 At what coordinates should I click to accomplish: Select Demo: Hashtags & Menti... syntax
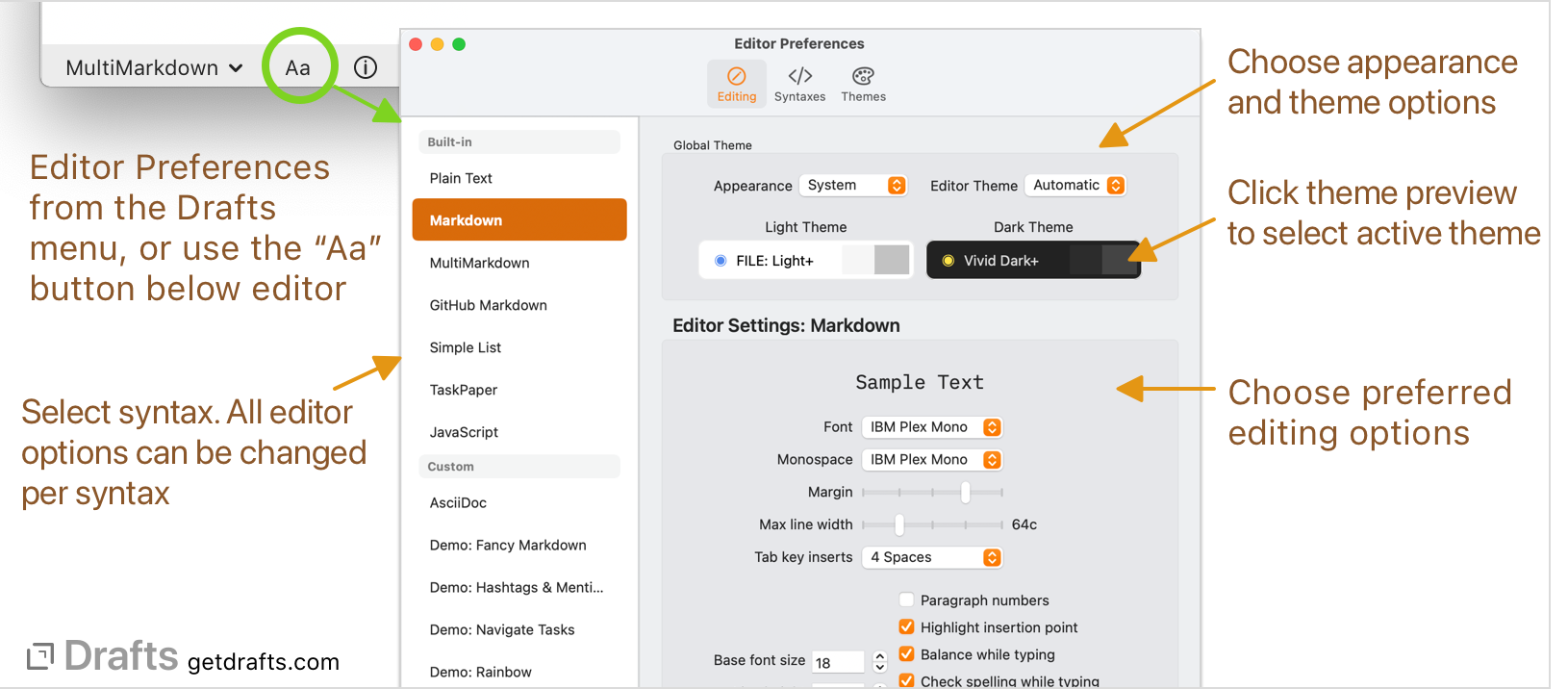[519, 587]
